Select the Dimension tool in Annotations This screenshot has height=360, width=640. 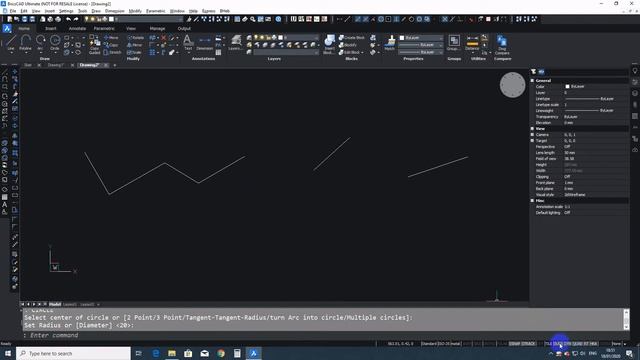click(204, 42)
